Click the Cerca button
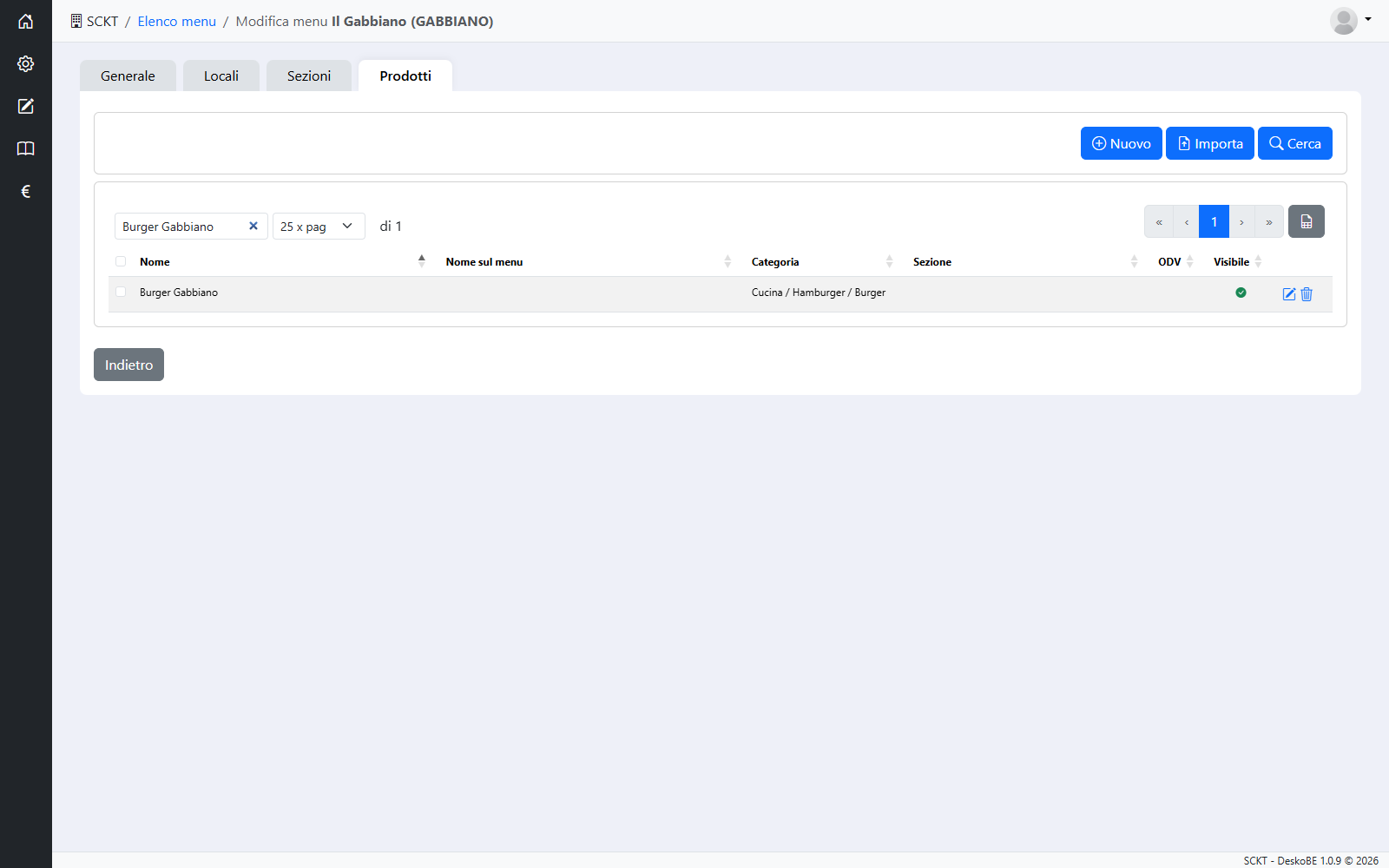This screenshot has height=868, width=1389. [1295, 143]
